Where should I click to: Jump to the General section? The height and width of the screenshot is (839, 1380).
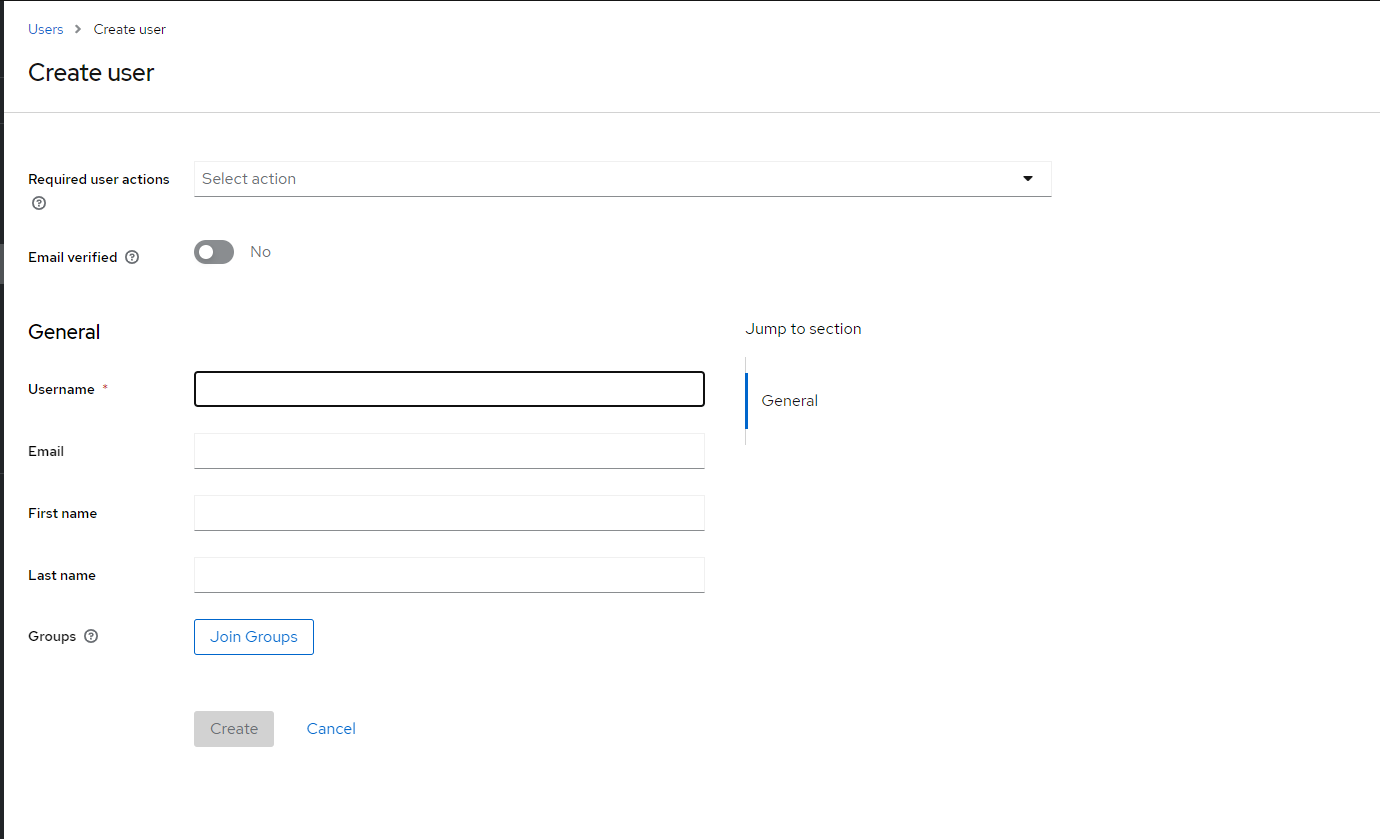(x=789, y=401)
